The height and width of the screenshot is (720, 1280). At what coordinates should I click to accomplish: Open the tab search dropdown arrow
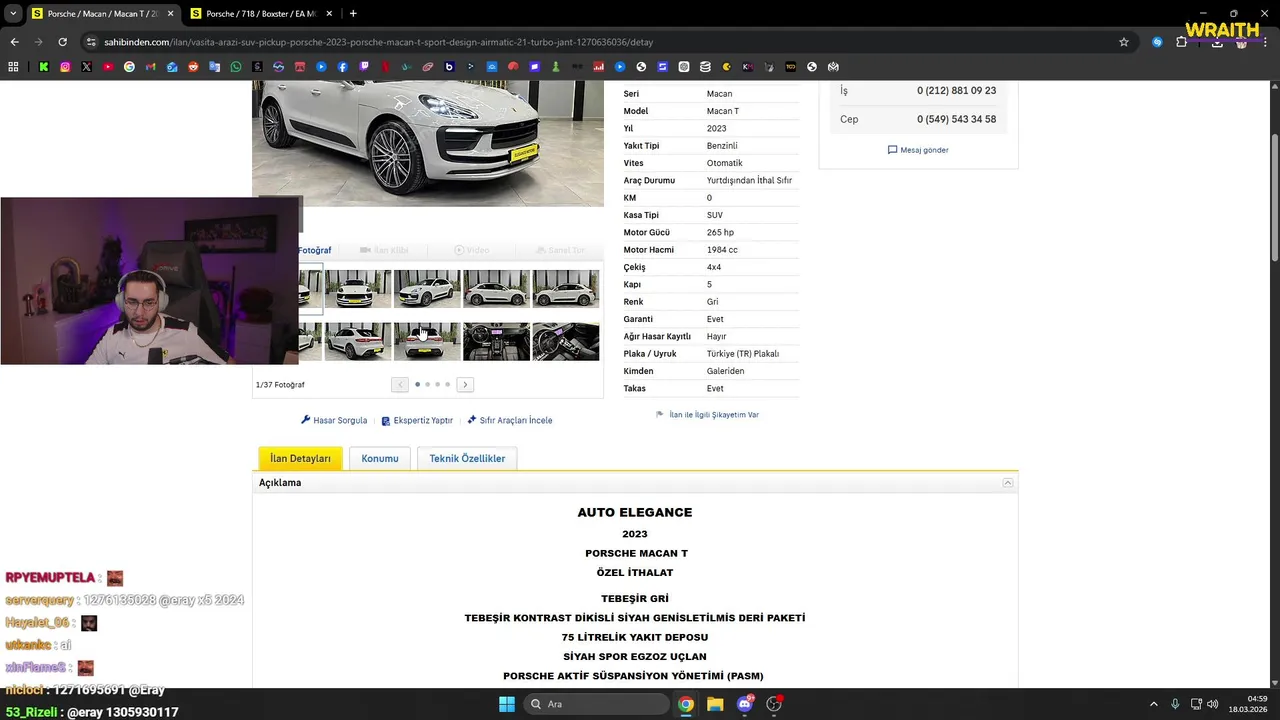pos(13,14)
